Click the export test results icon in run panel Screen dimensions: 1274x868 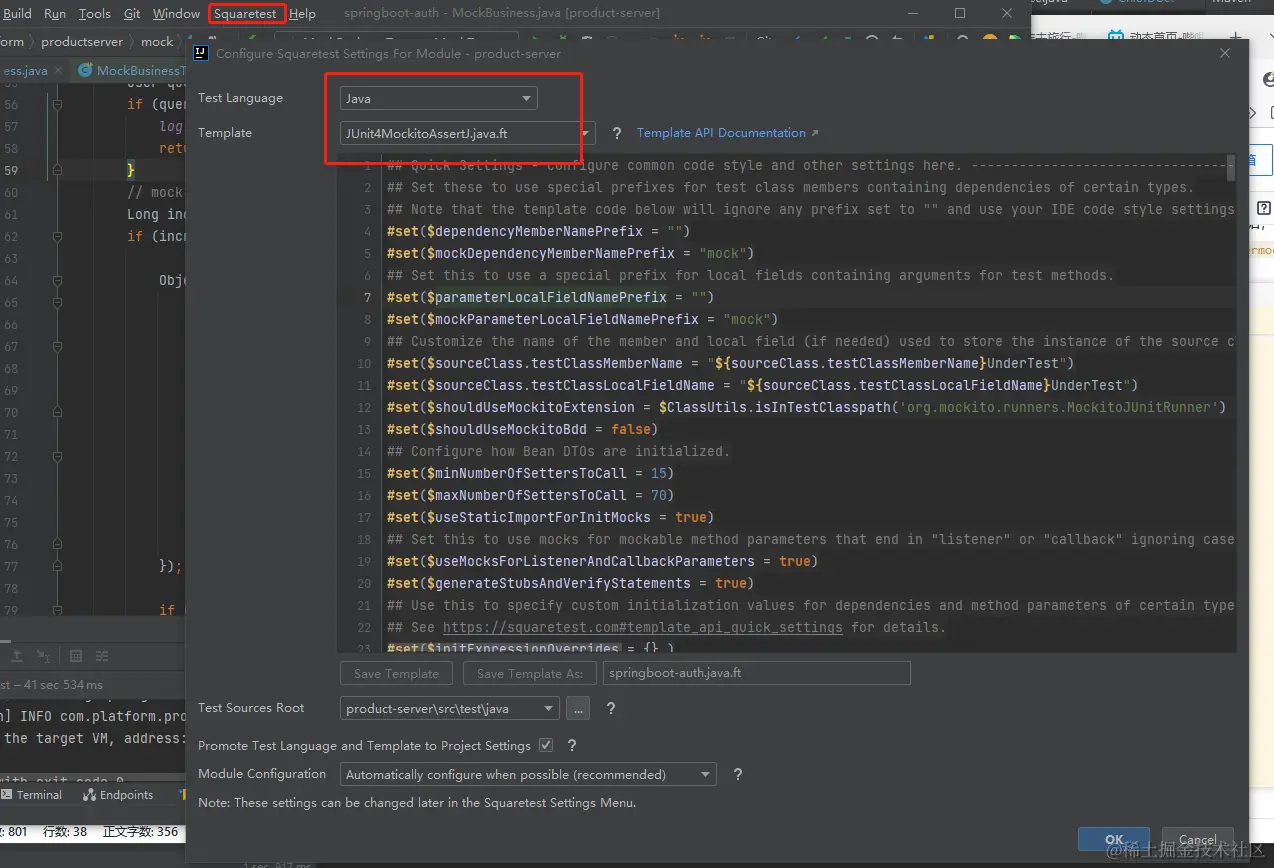18,656
